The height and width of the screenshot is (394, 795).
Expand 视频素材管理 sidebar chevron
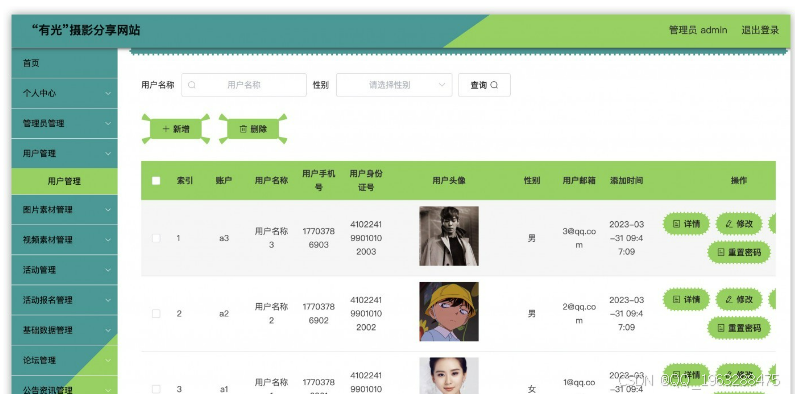(108, 240)
